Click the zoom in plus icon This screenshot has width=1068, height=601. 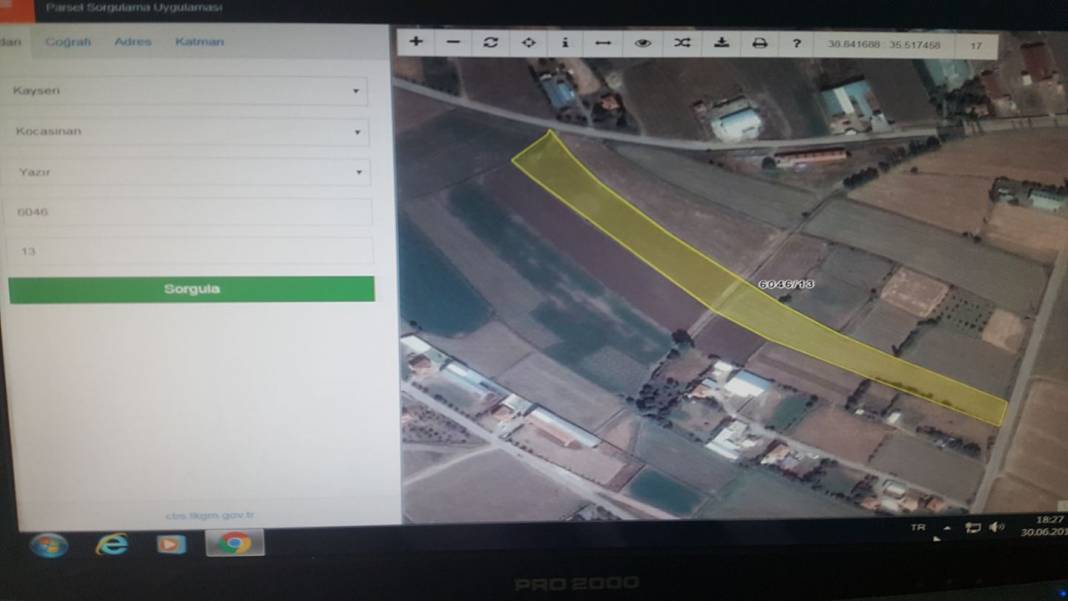point(416,42)
